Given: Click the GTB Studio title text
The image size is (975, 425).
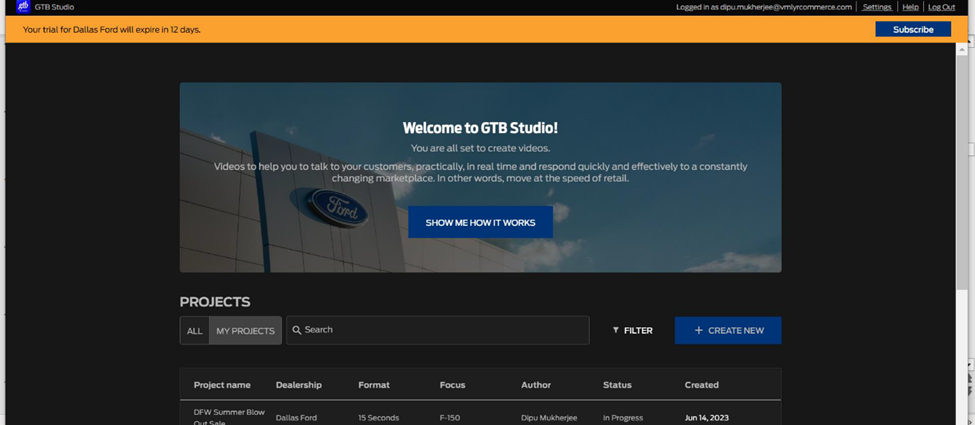Looking at the screenshot, I should point(54,7).
